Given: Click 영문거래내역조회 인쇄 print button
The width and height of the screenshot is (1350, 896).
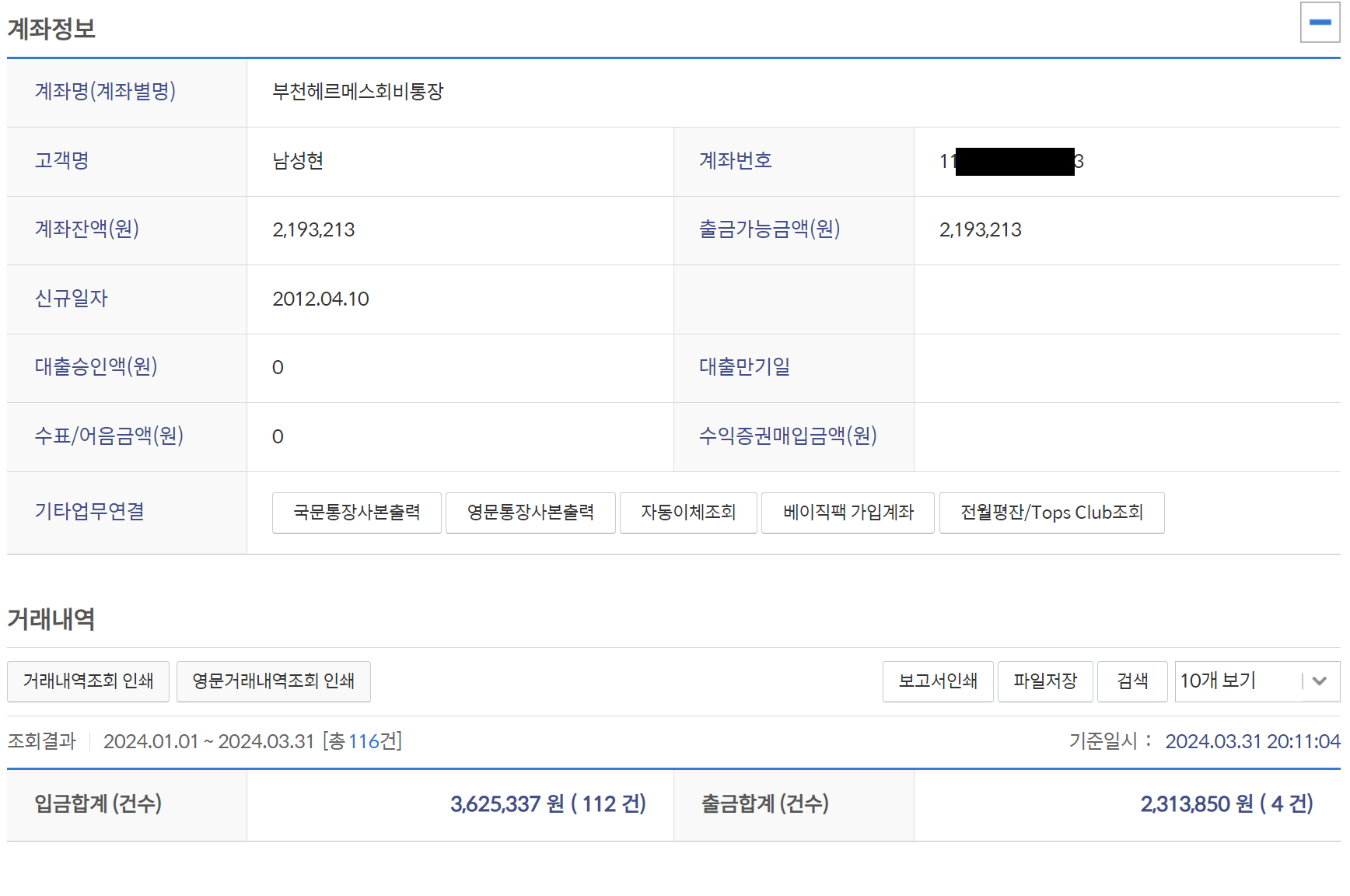Looking at the screenshot, I should (273, 681).
